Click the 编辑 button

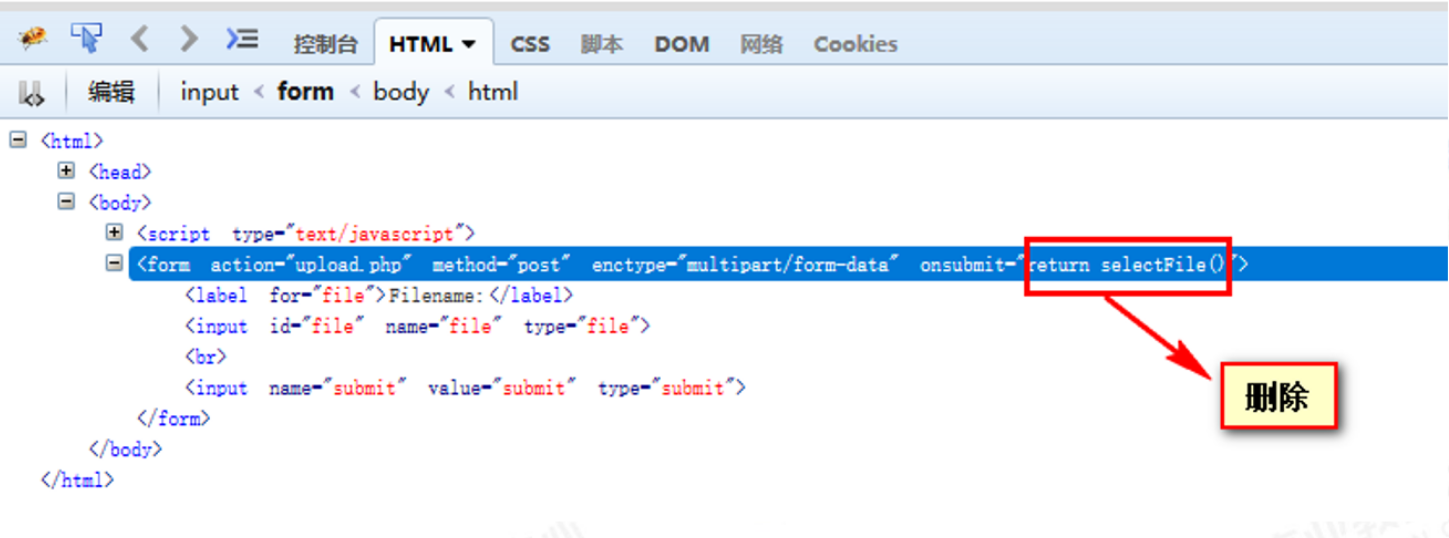[111, 92]
